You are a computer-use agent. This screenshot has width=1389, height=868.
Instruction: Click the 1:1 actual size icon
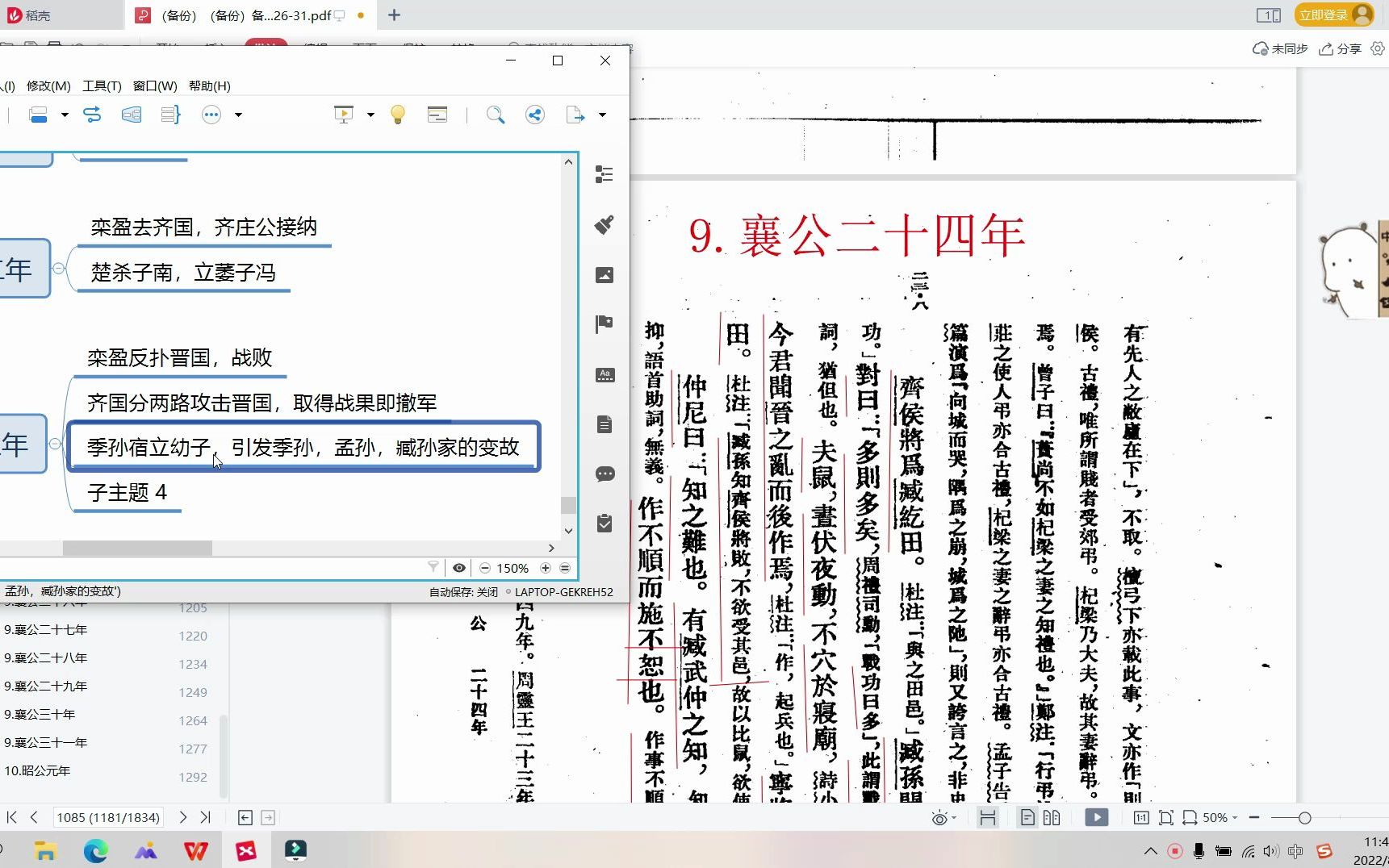point(1141,817)
